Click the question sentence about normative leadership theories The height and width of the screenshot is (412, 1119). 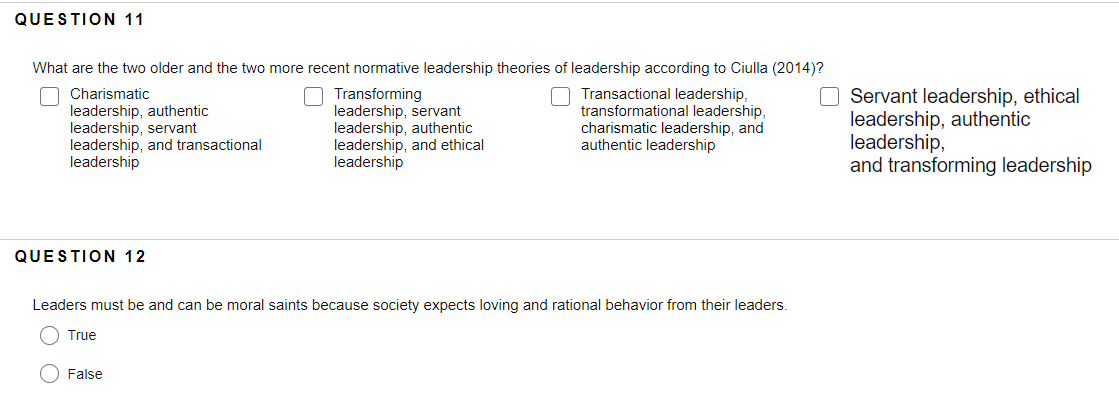pos(428,69)
